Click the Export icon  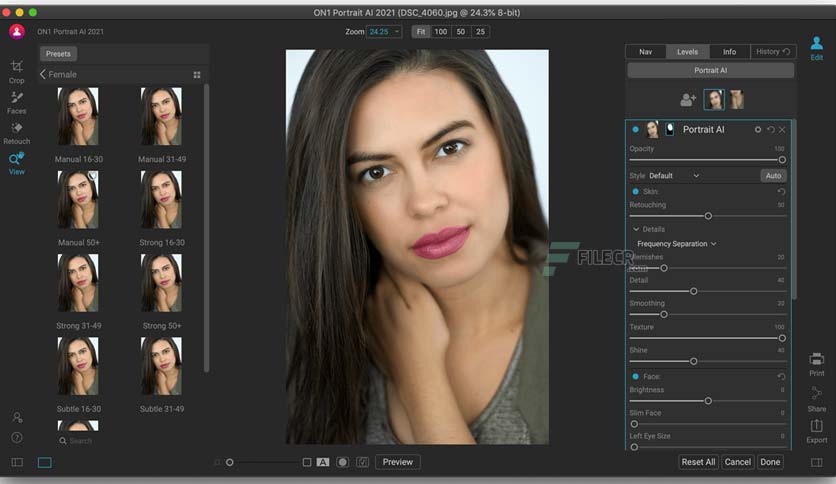816,431
